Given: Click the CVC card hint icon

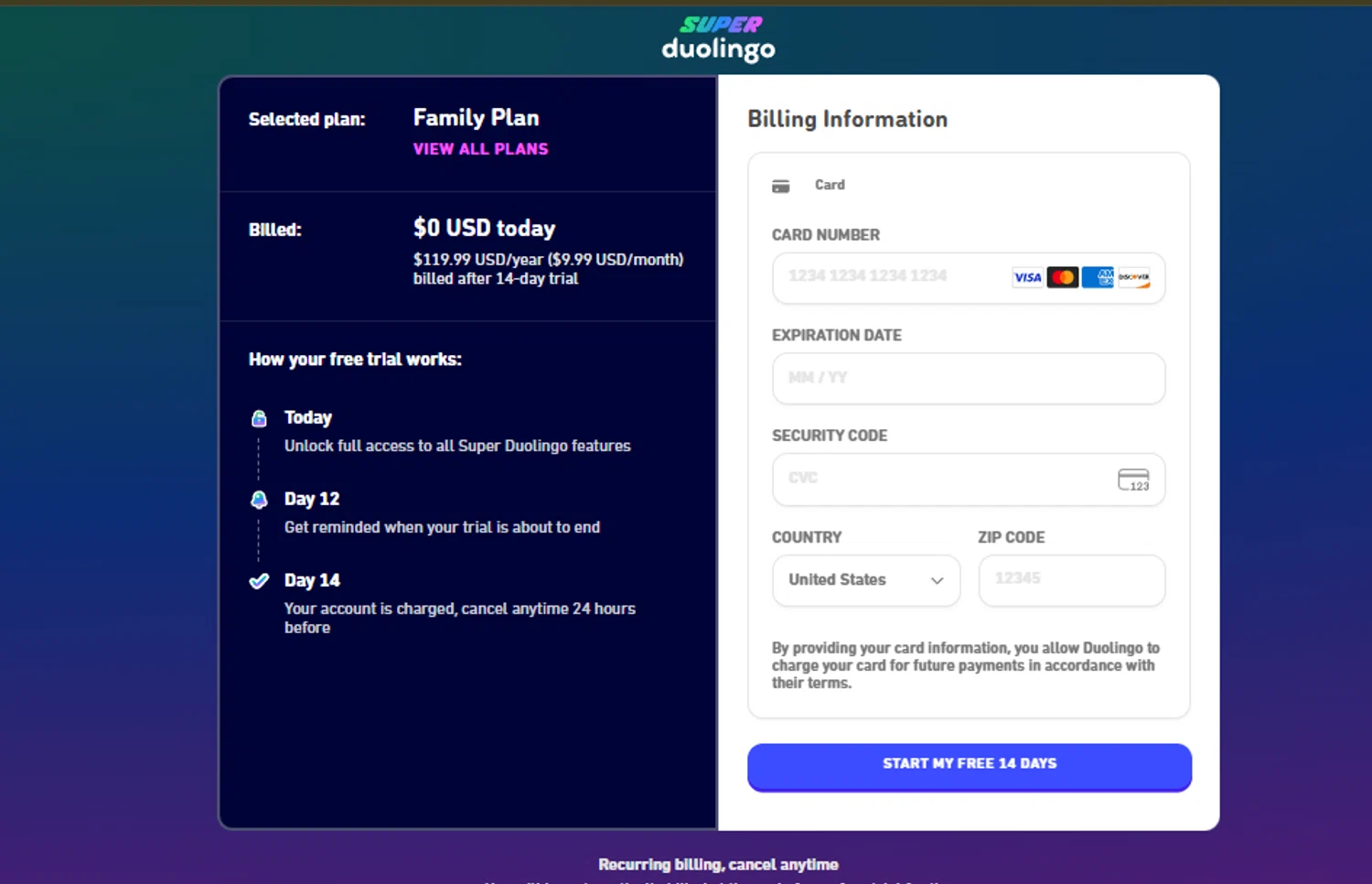Looking at the screenshot, I should coord(1133,480).
